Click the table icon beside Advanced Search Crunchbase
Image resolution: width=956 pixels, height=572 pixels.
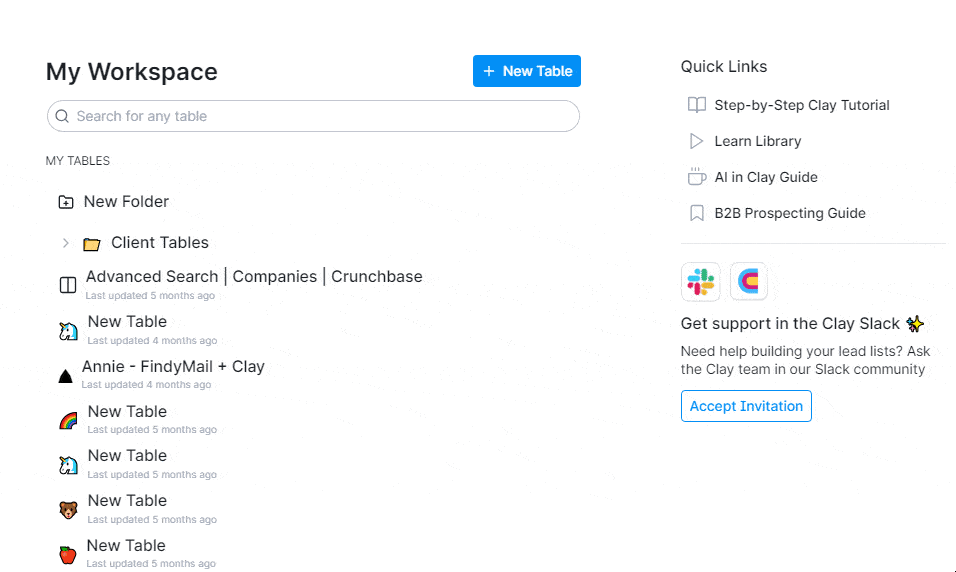click(x=68, y=285)
